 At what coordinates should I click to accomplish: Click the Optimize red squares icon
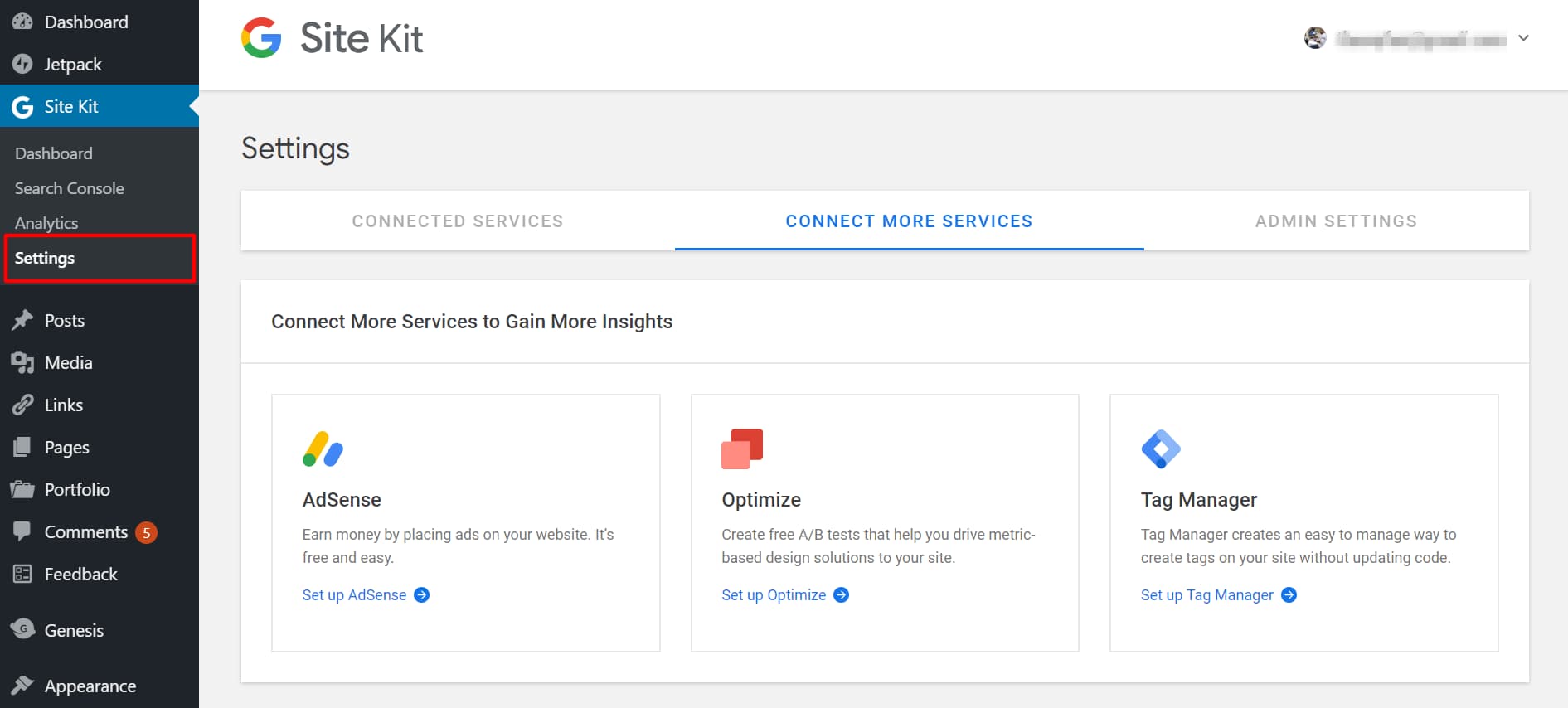pos(742,449)
